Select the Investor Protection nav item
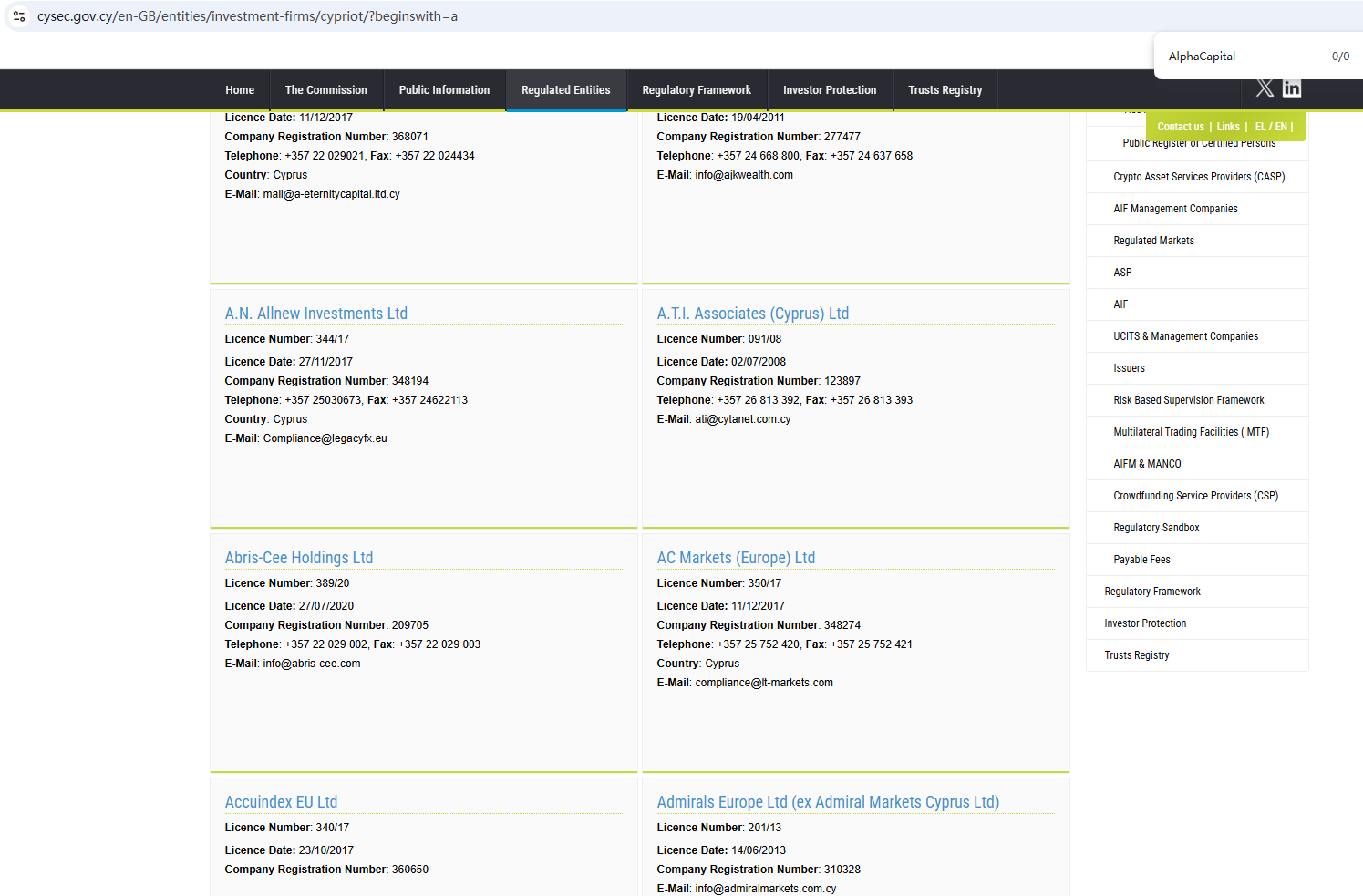This screenshot has width=1363, height=896. 829,90
